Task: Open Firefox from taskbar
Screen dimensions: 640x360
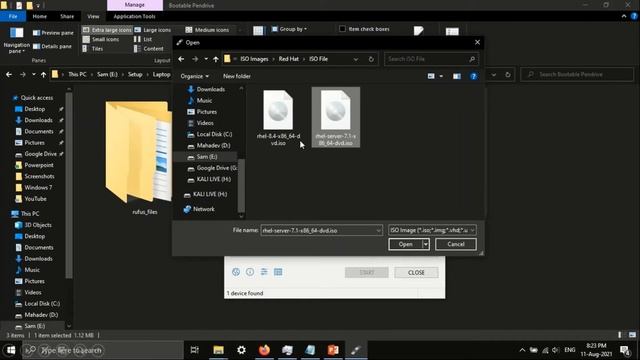Action: [264, 350]
